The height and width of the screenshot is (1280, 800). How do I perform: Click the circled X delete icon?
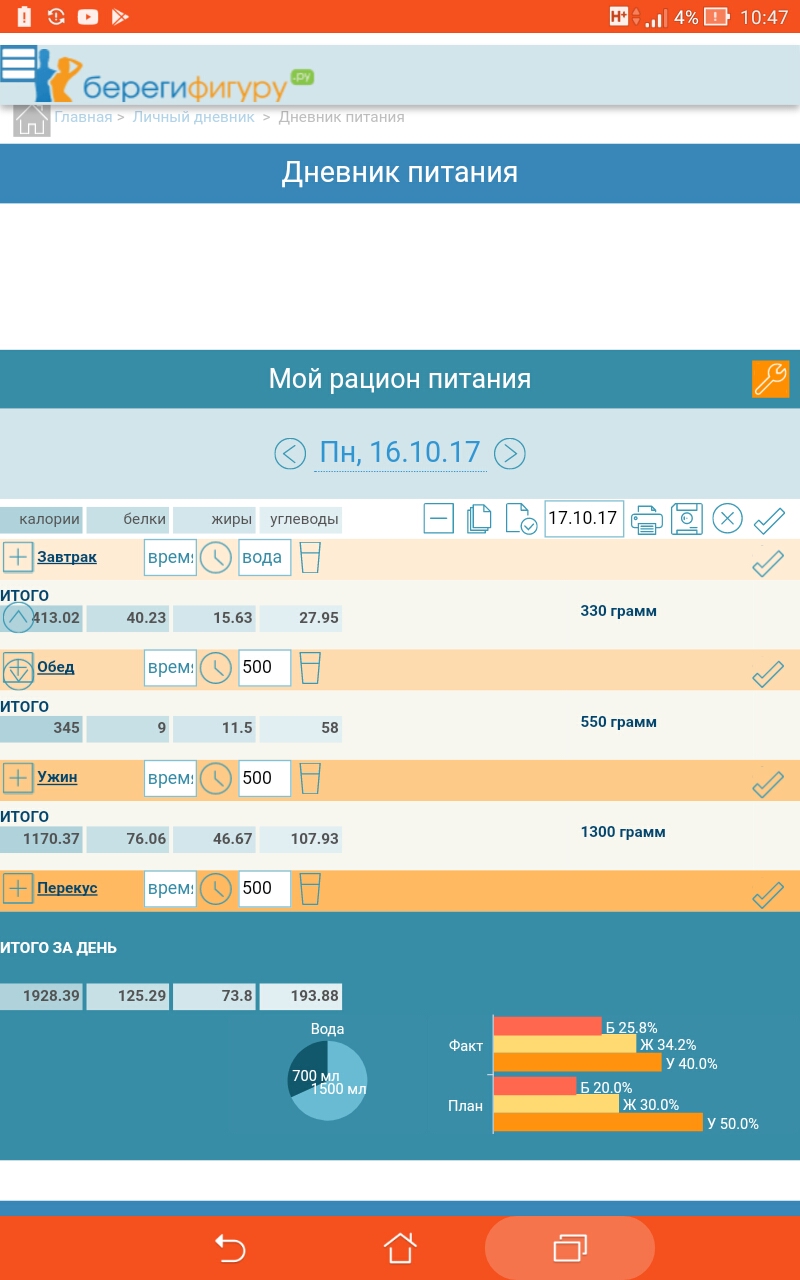click(727, 519)
